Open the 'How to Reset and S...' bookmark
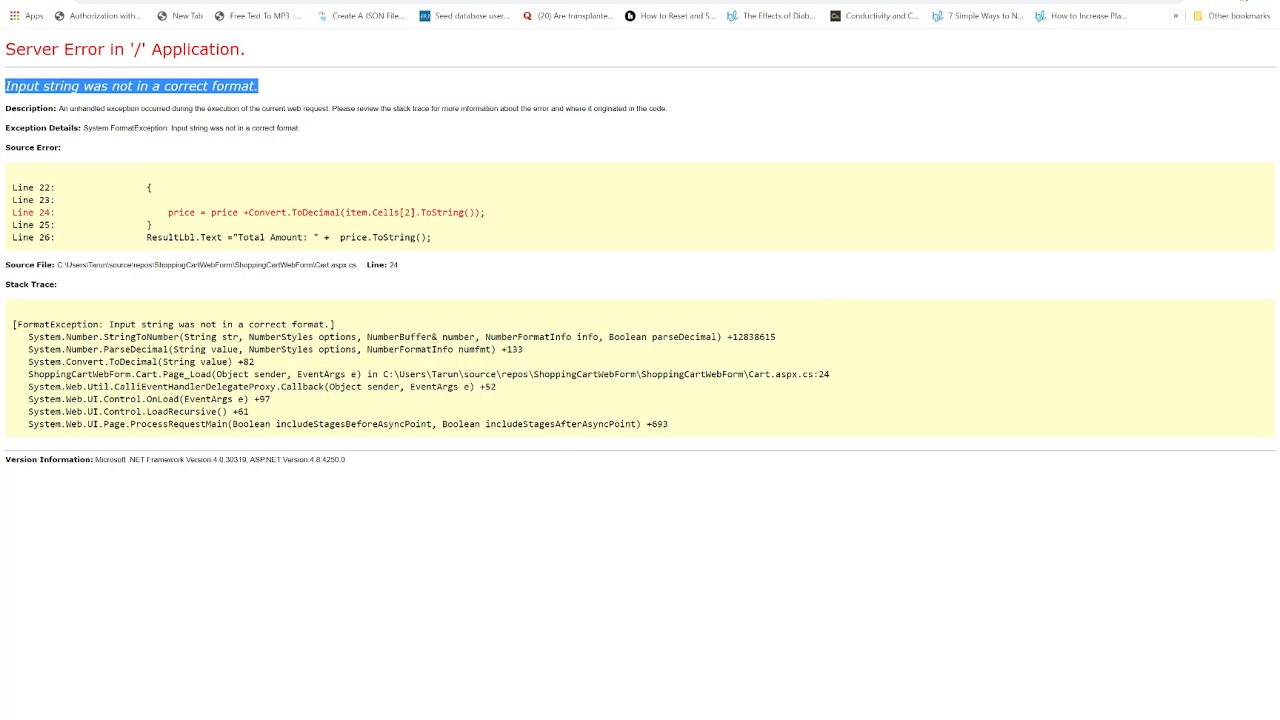The image size is (1280, 720). click(x=670, y=16)
